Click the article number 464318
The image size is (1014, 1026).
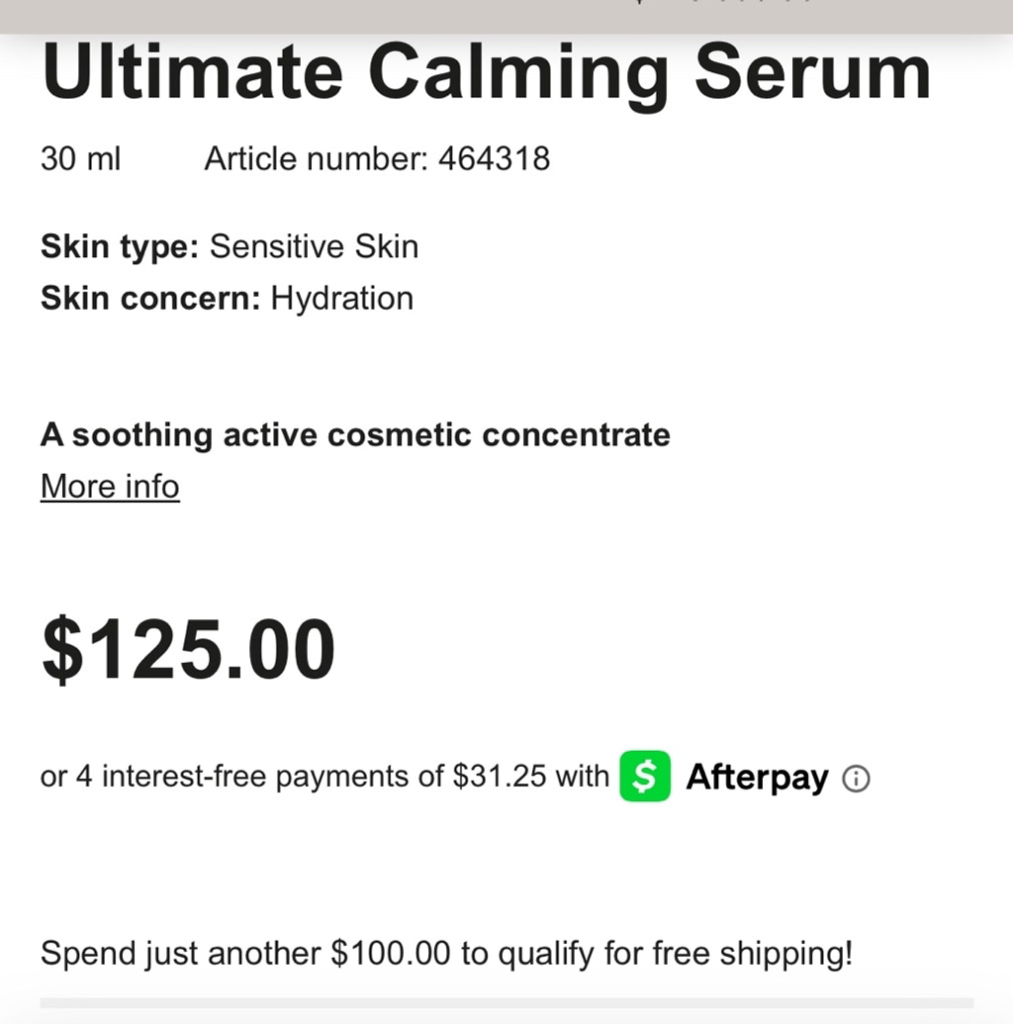494,158
